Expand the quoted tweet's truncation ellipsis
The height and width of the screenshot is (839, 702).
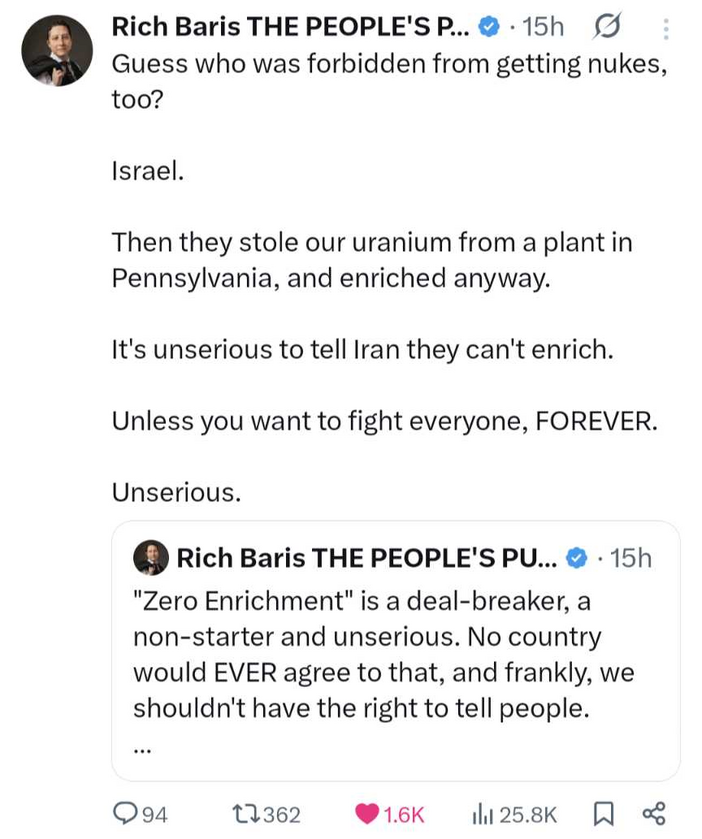click(142, 745)
